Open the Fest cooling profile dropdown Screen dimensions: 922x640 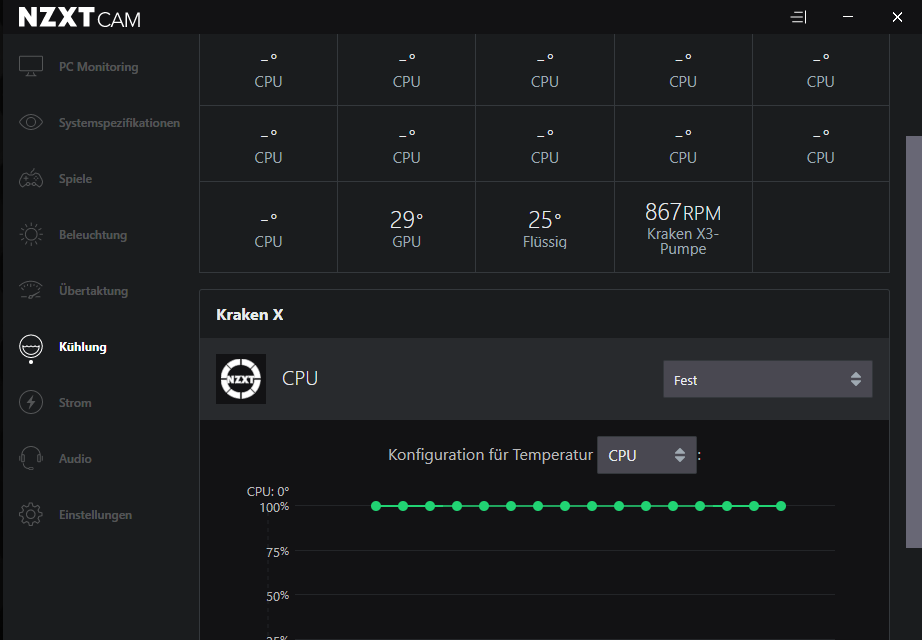(767, 379)
